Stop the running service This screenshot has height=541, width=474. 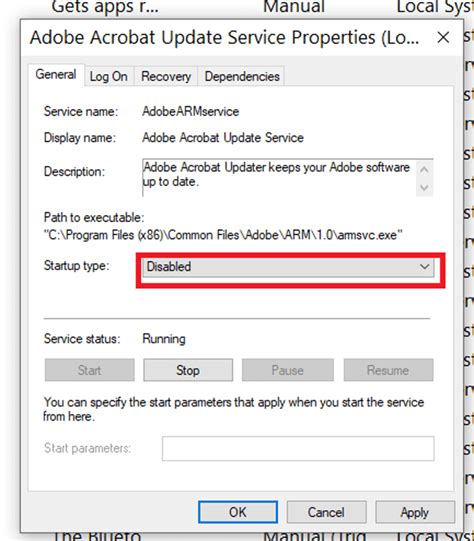click(x=188, y=370)
